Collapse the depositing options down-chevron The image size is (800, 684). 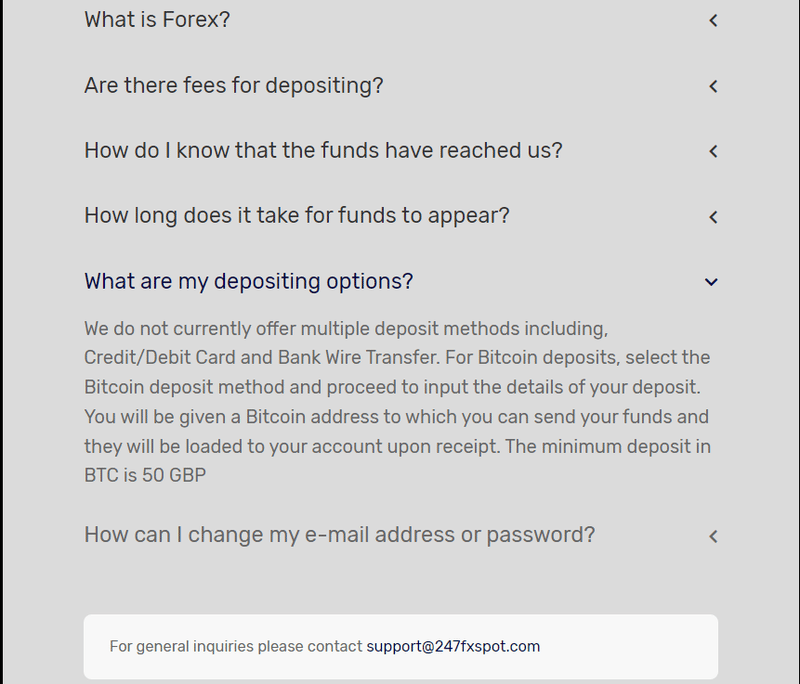pos(711,282)
